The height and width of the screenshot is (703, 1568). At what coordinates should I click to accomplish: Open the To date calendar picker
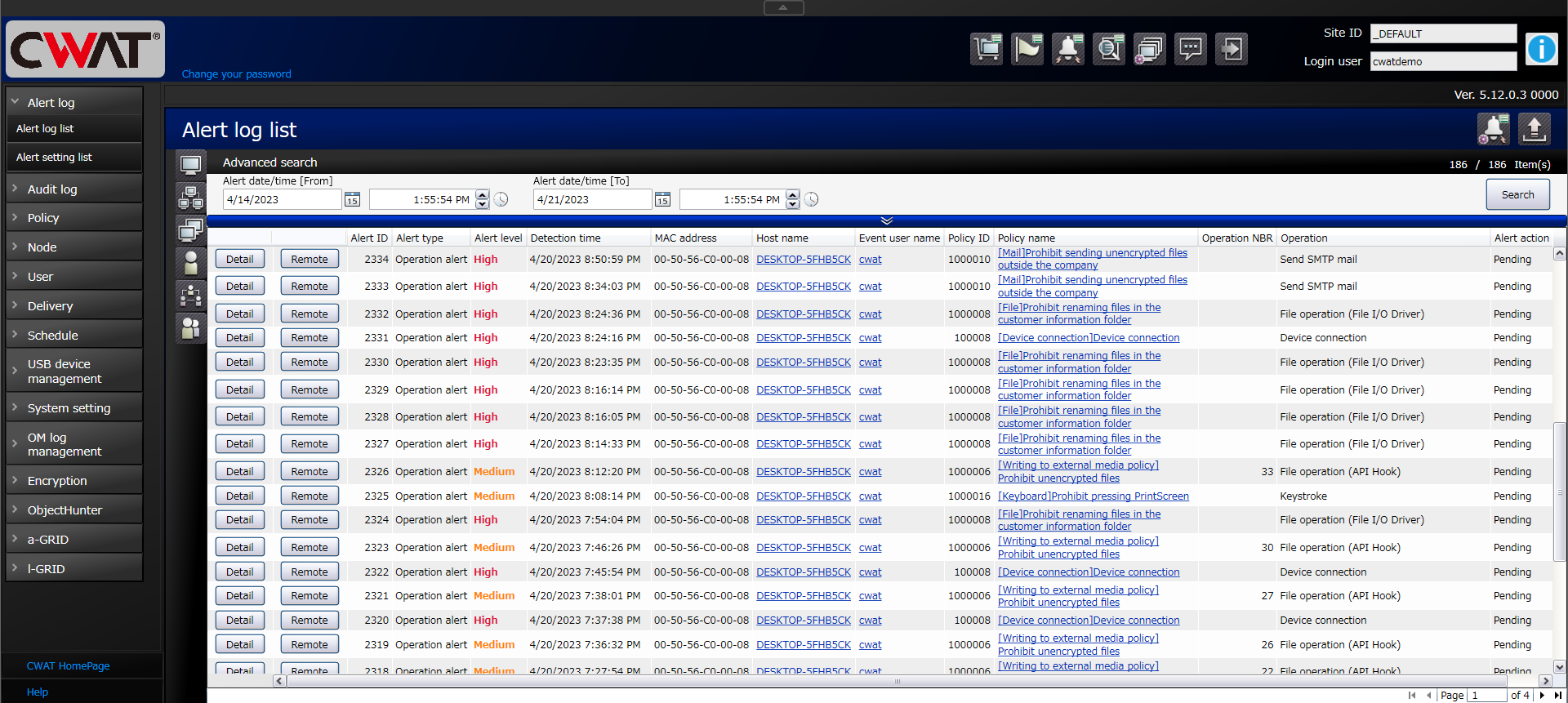[x=662, y=199]
